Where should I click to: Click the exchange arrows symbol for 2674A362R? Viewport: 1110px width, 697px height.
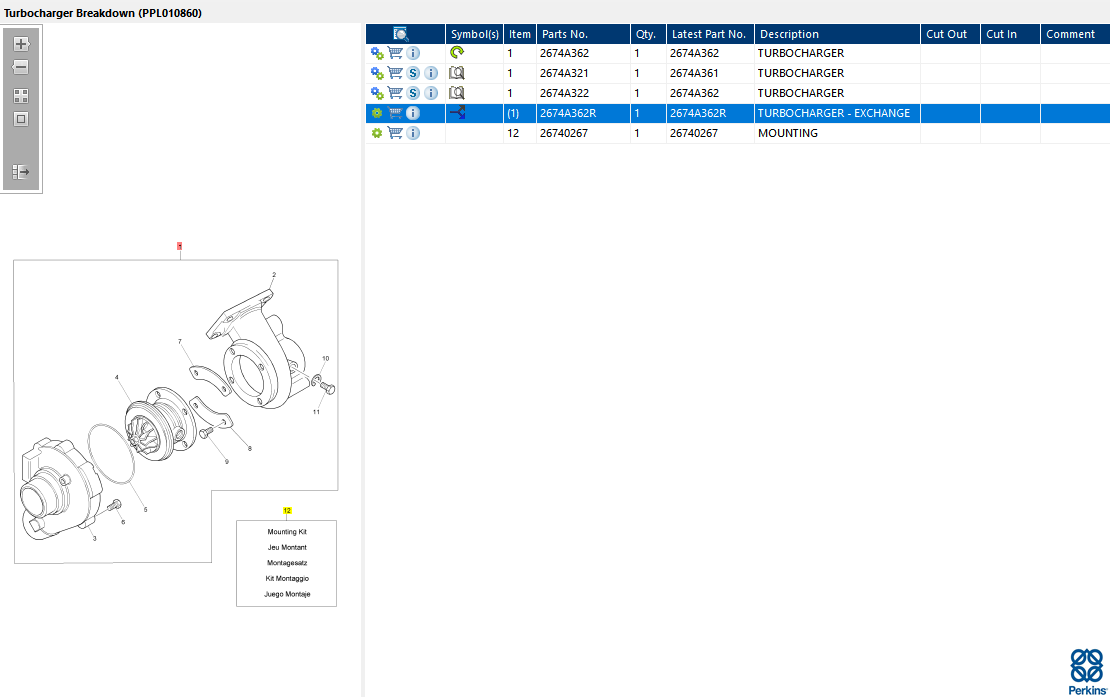tap(457, 112)
